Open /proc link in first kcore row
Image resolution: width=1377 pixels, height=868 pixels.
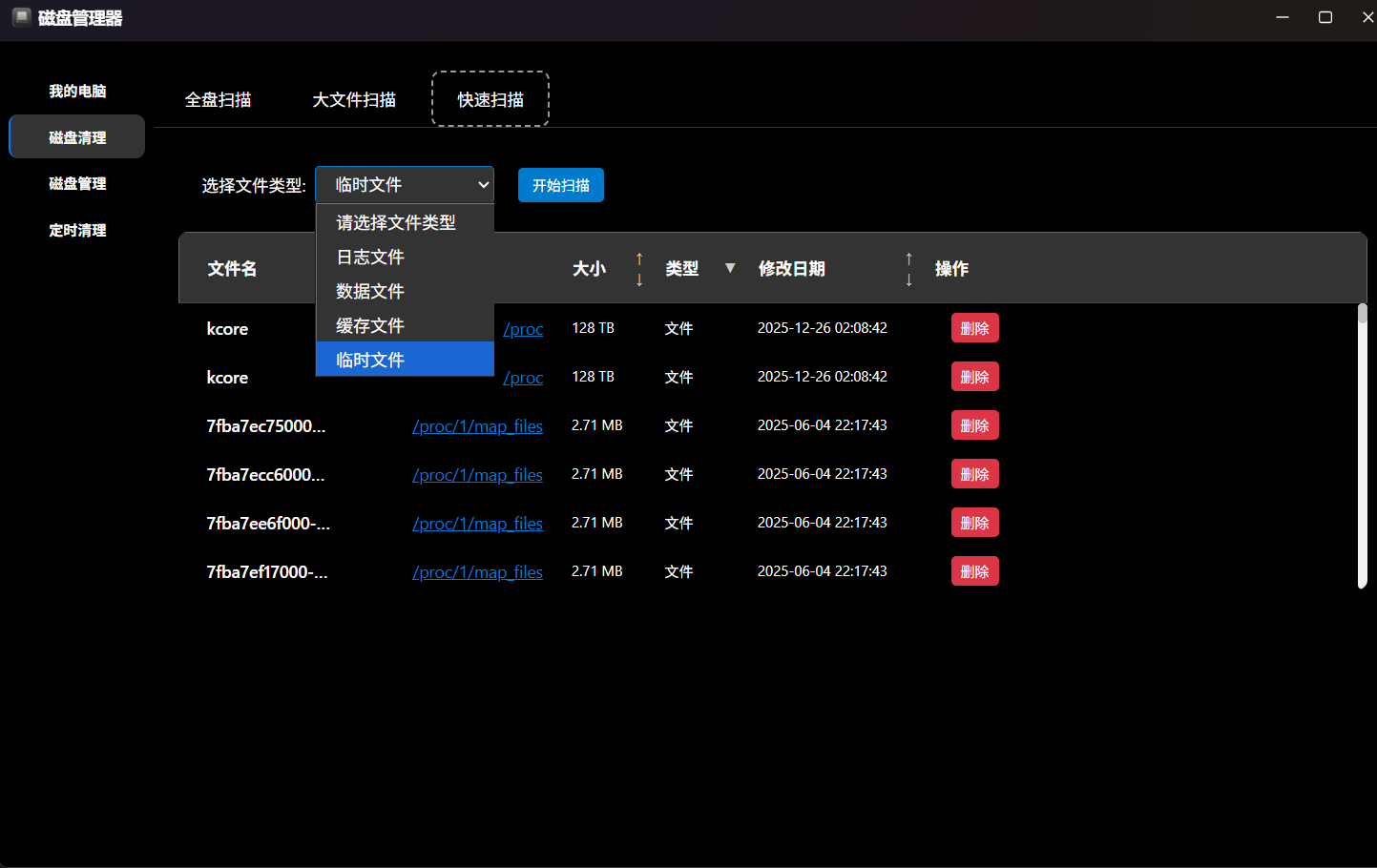pyautogui.click(x=523, y=329)
